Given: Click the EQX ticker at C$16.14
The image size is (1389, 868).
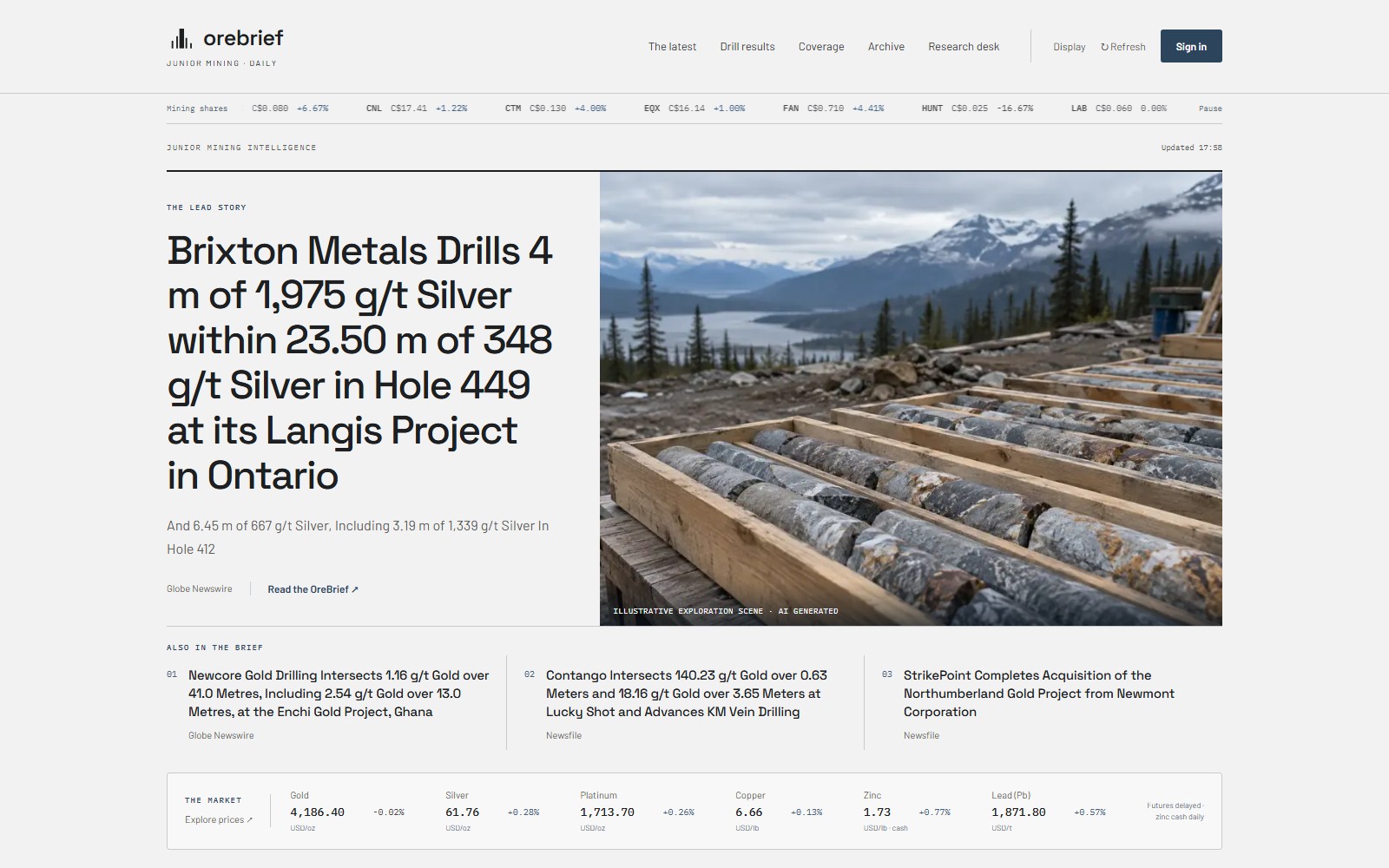Looking at the screenshot, I should click(x=694, y=108).
